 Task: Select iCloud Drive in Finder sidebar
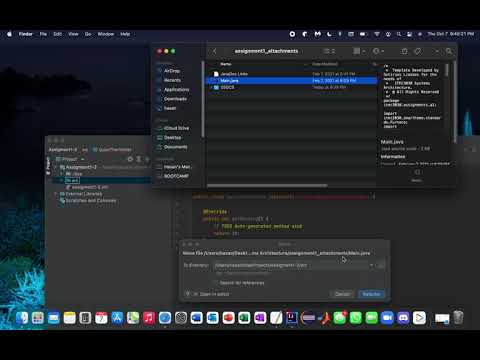pyautogui.click(x=176, y=128)
